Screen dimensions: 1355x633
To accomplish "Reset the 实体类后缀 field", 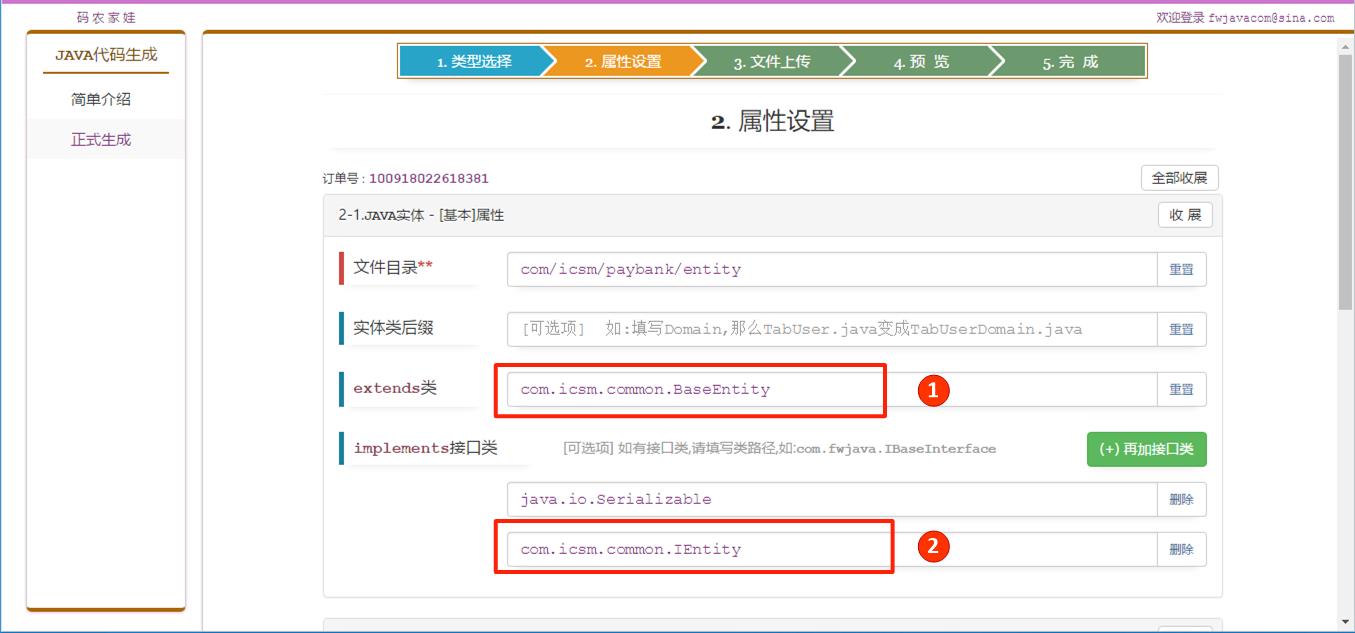I will point(1181,329).
